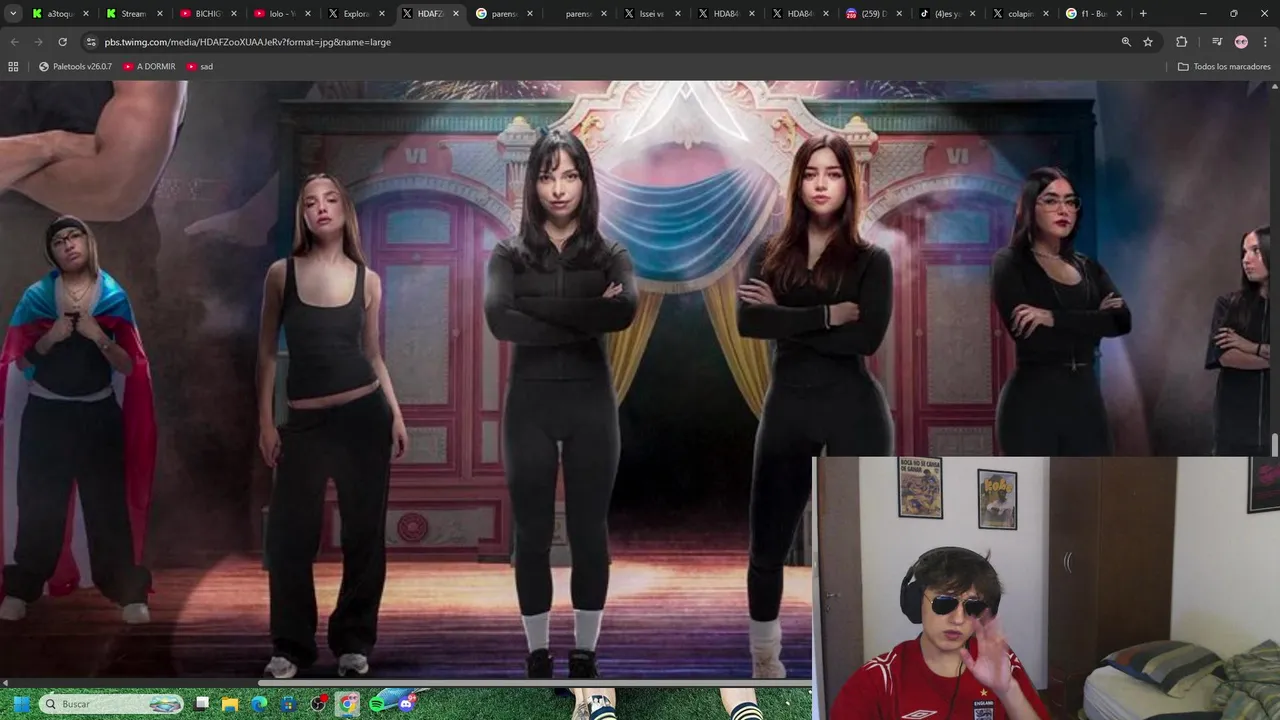Open the Chrome three-dot menu
Image resolution: width=1280 pixels, height=720 pixels.
1265,42
